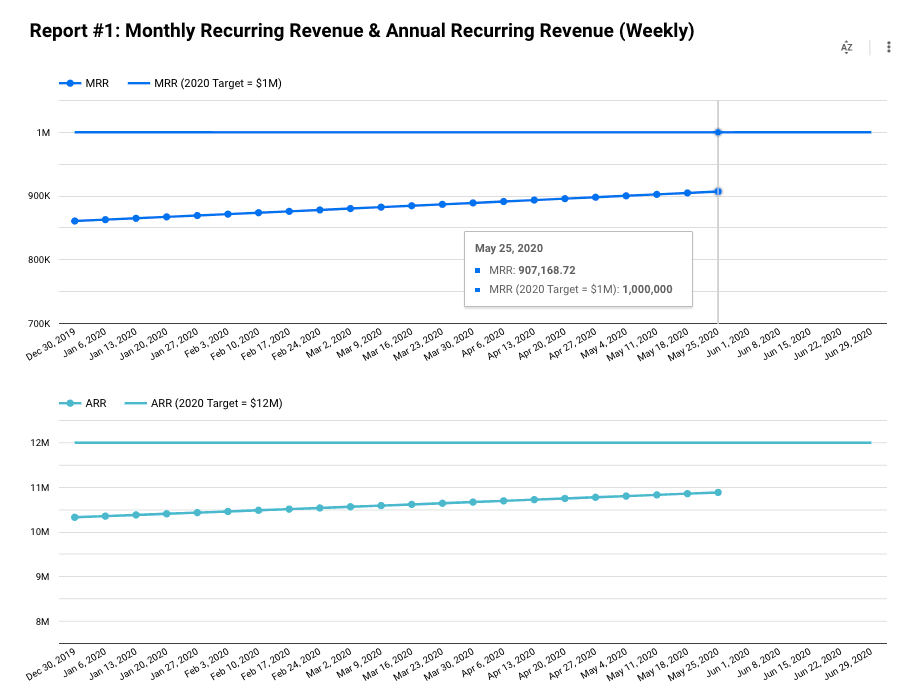Click the A-Z sort icon
The width and height of the screenshot is (921, 700).
tap(846, 47)
